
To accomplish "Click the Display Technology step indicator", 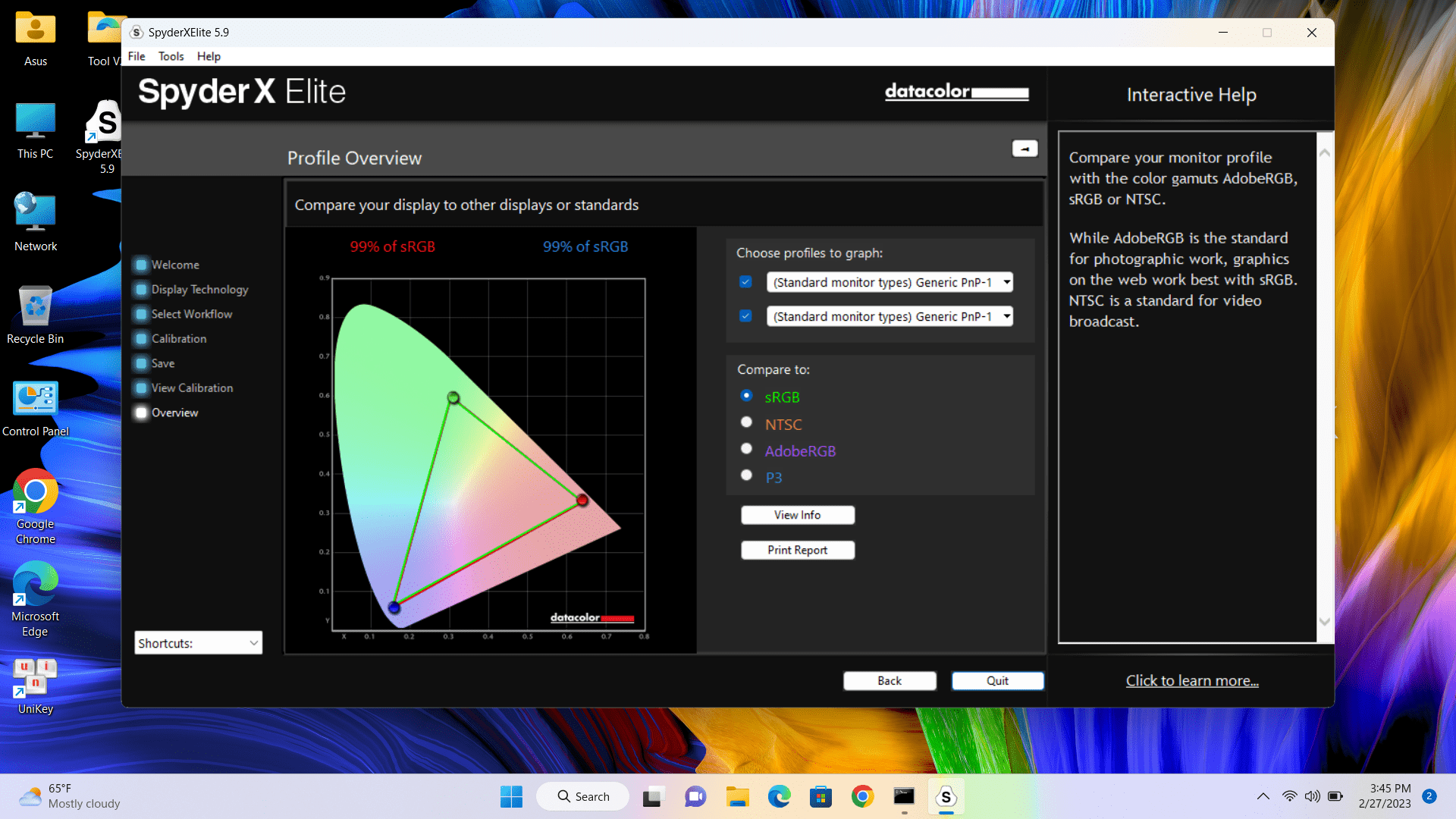I will click(x=141, y=290).
